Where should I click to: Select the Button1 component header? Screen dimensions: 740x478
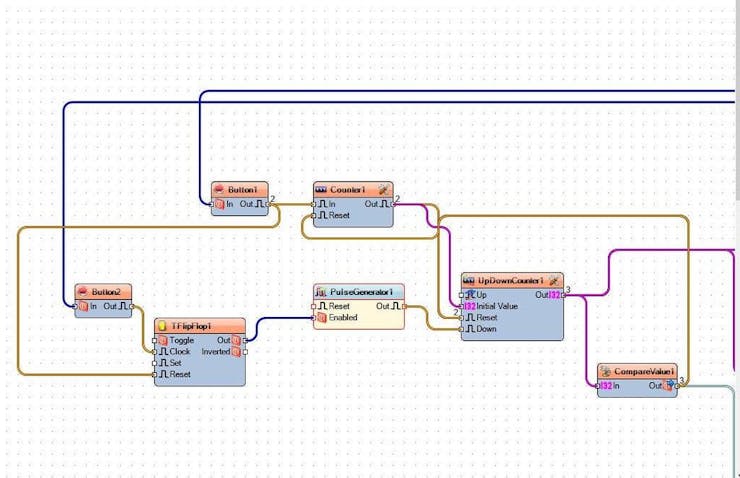(x=240, y=190)
